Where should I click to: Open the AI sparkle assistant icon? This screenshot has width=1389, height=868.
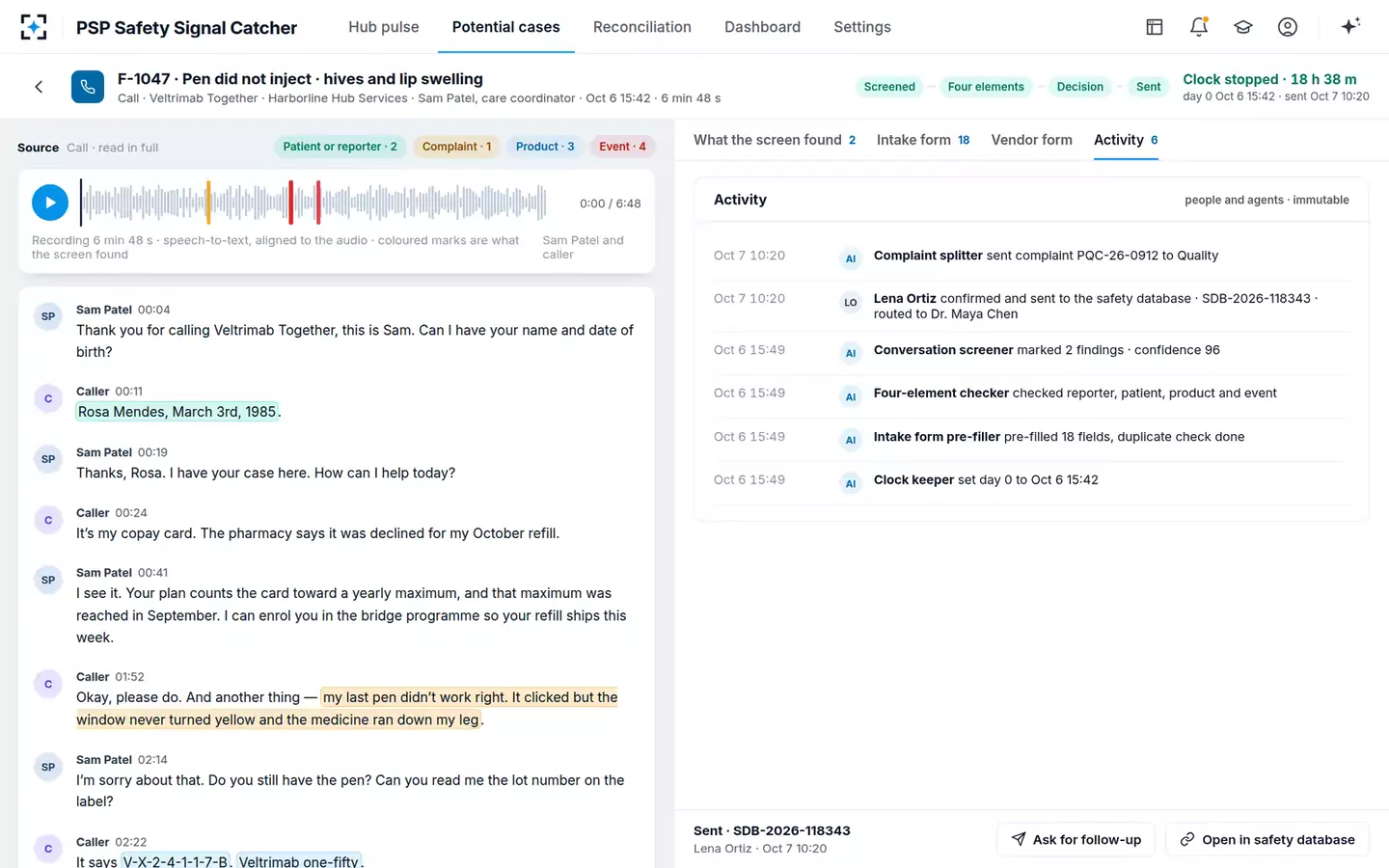tap(1350, 27)
